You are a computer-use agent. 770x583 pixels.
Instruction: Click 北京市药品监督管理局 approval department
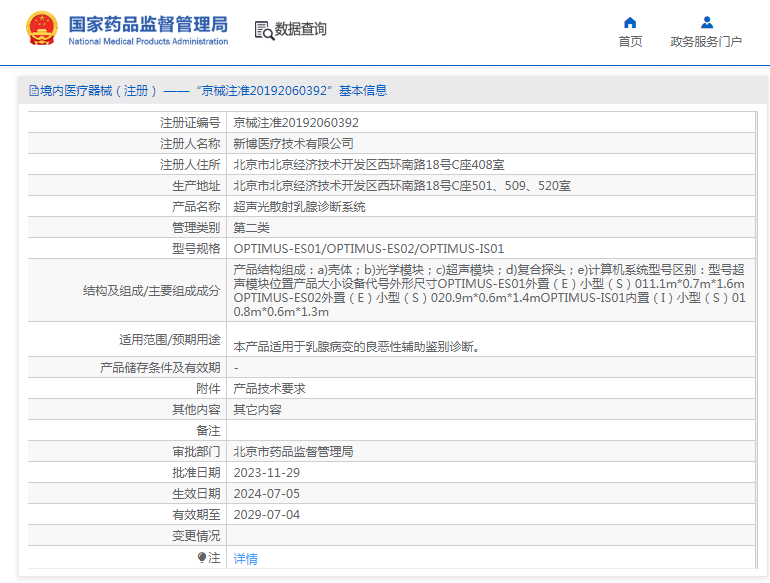293,452
